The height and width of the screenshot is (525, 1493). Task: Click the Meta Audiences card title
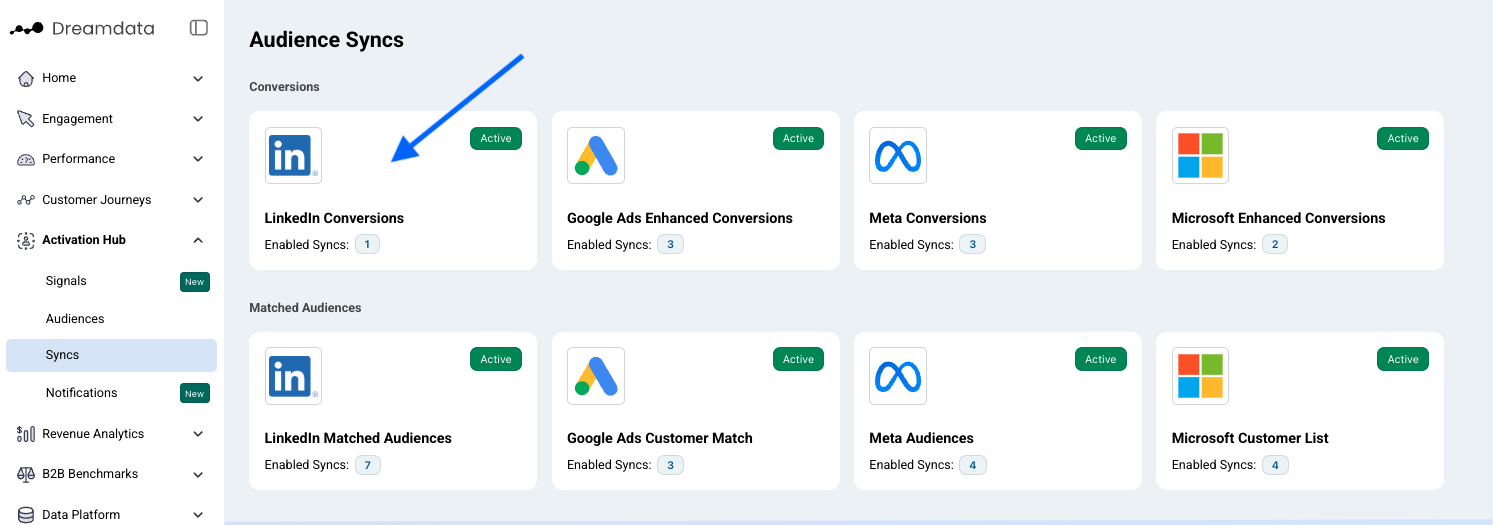[x=921, y=438]
